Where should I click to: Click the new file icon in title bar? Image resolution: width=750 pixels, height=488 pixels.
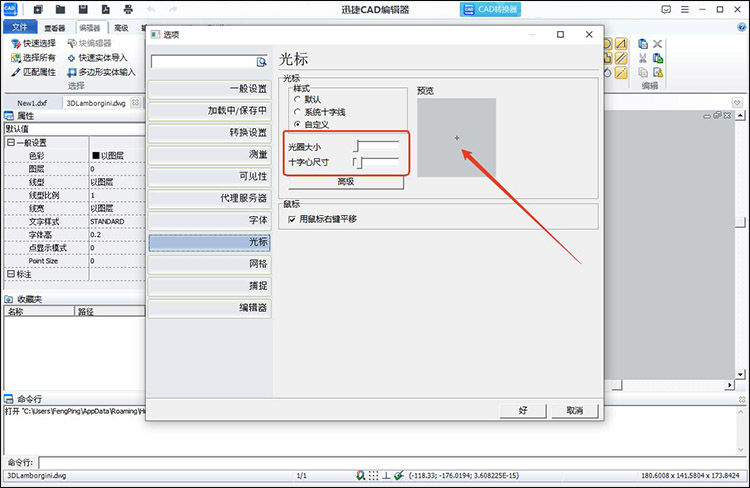38,9
